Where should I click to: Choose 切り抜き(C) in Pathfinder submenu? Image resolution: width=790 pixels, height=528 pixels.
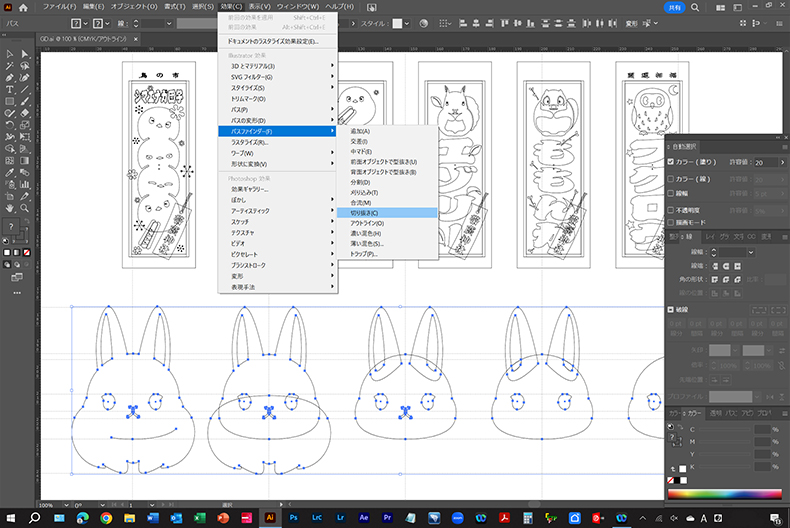(x=387, y=213)
